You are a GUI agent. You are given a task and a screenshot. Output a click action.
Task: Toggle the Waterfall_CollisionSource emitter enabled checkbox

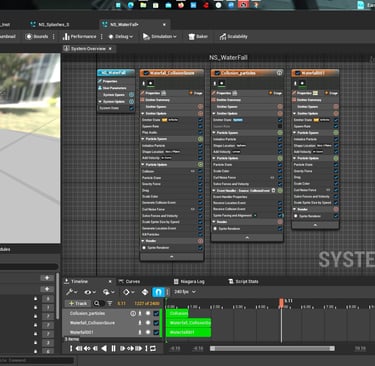(x=146, y=73)
